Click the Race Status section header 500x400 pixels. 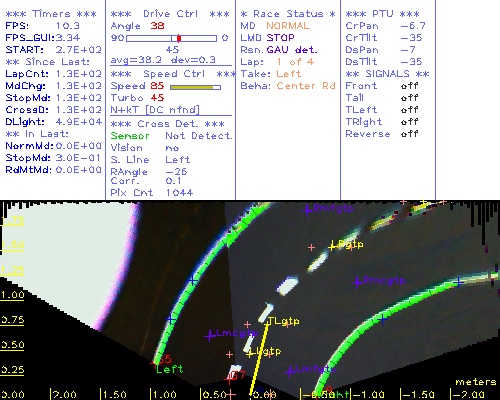(x=288, y=14)
